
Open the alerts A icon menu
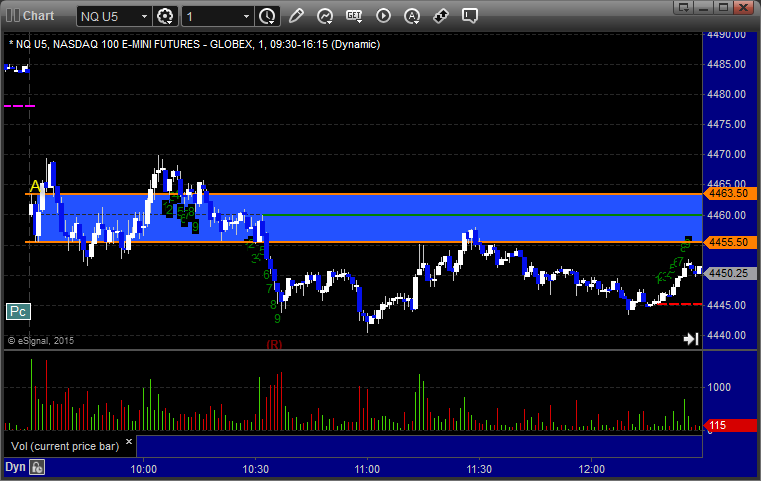click(412, 16)
